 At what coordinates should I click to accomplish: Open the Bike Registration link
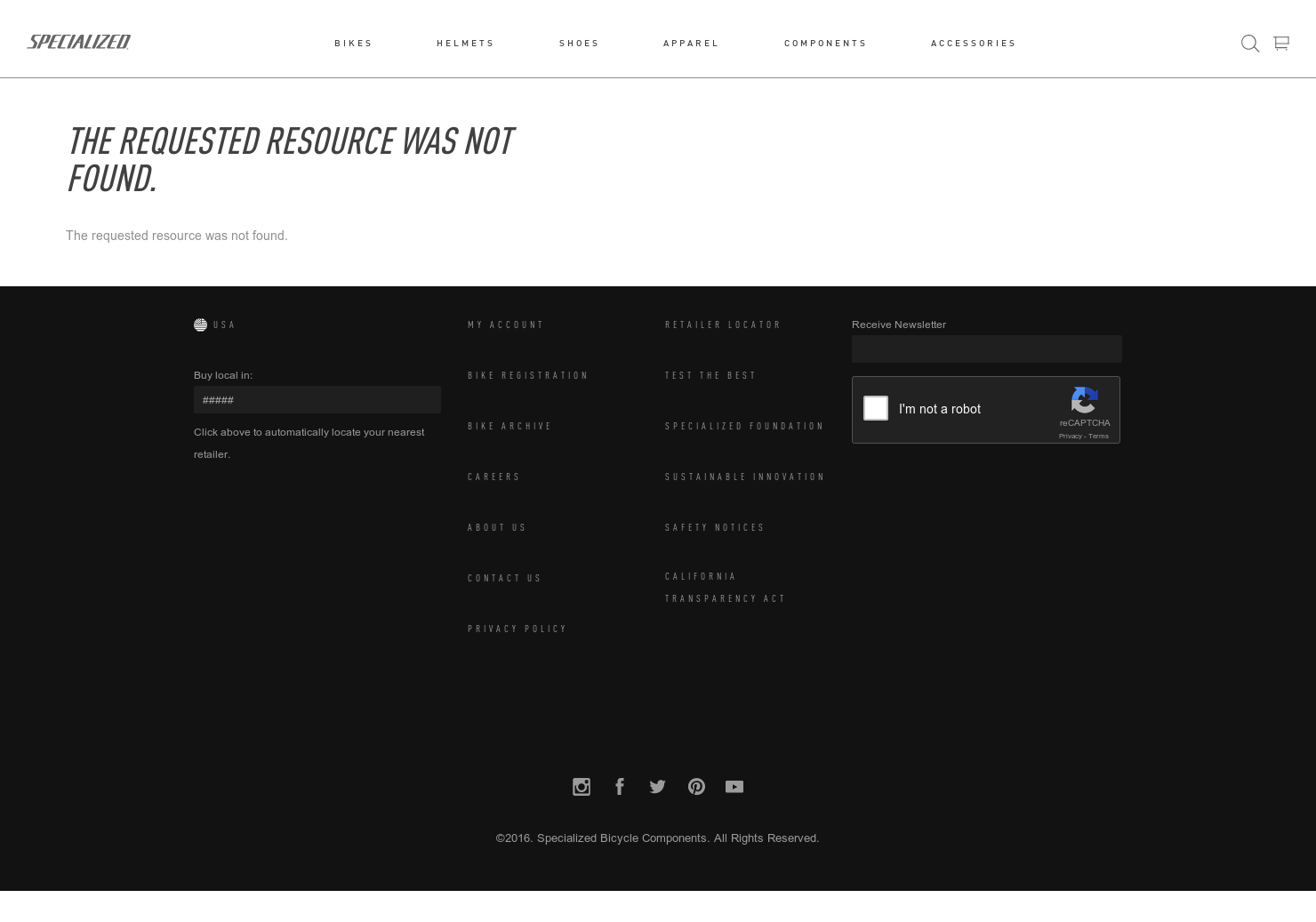(528, 376)
